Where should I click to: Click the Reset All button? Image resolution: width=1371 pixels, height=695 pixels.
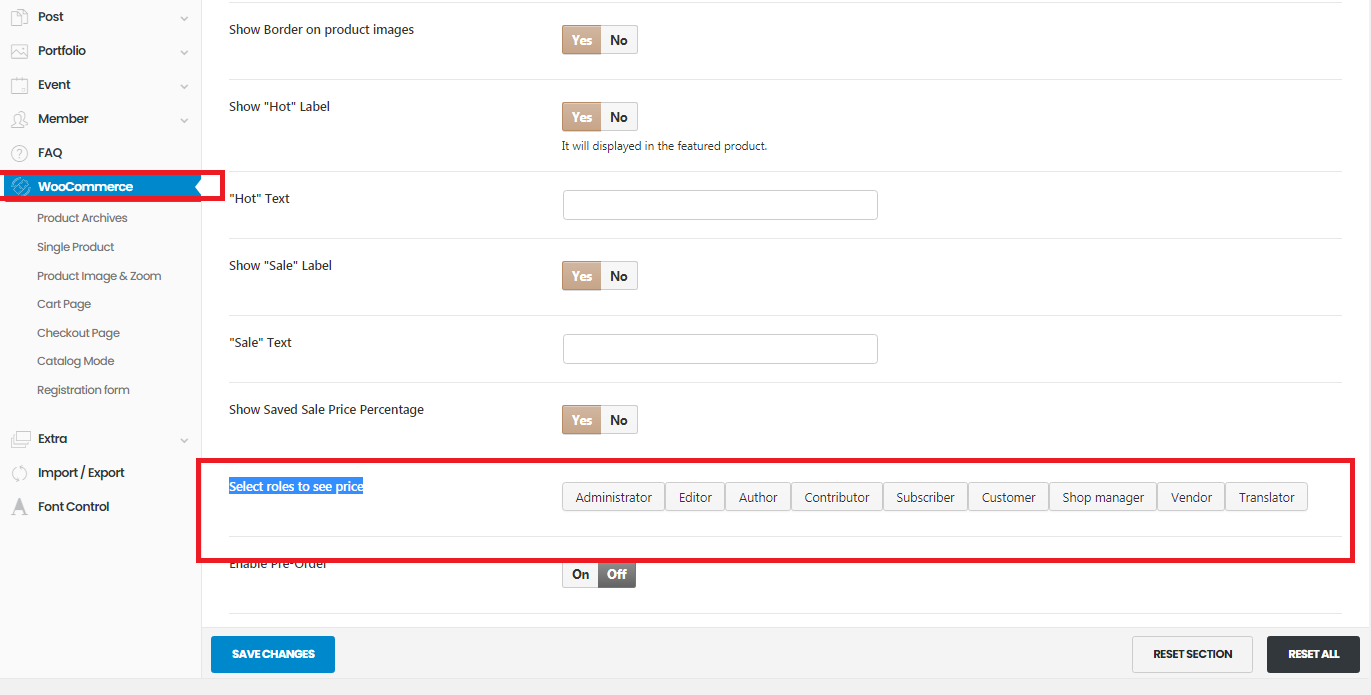coord(1313,654)
